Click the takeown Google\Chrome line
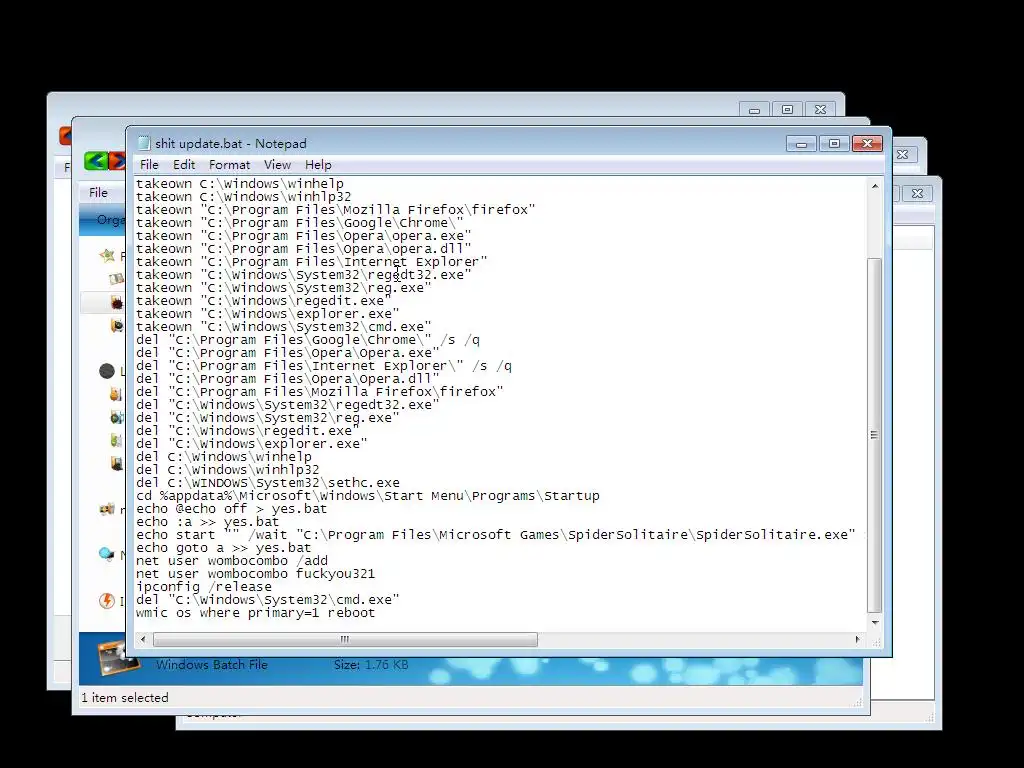 (300, 223)
